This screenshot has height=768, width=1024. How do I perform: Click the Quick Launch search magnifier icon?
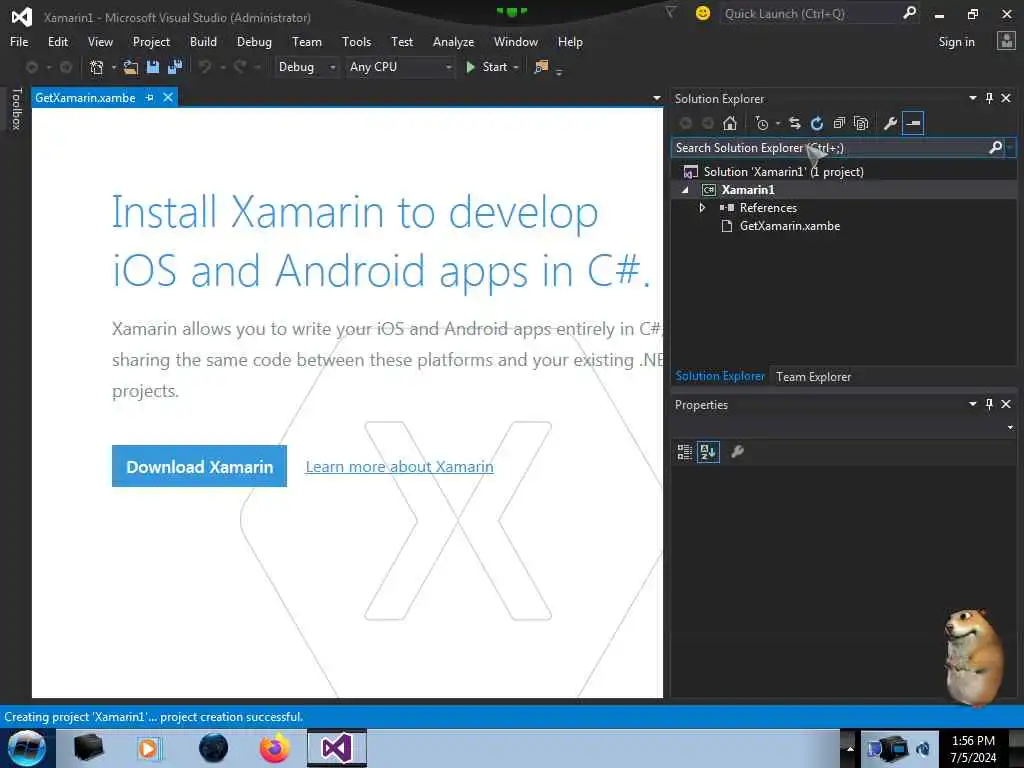[909, 12]
